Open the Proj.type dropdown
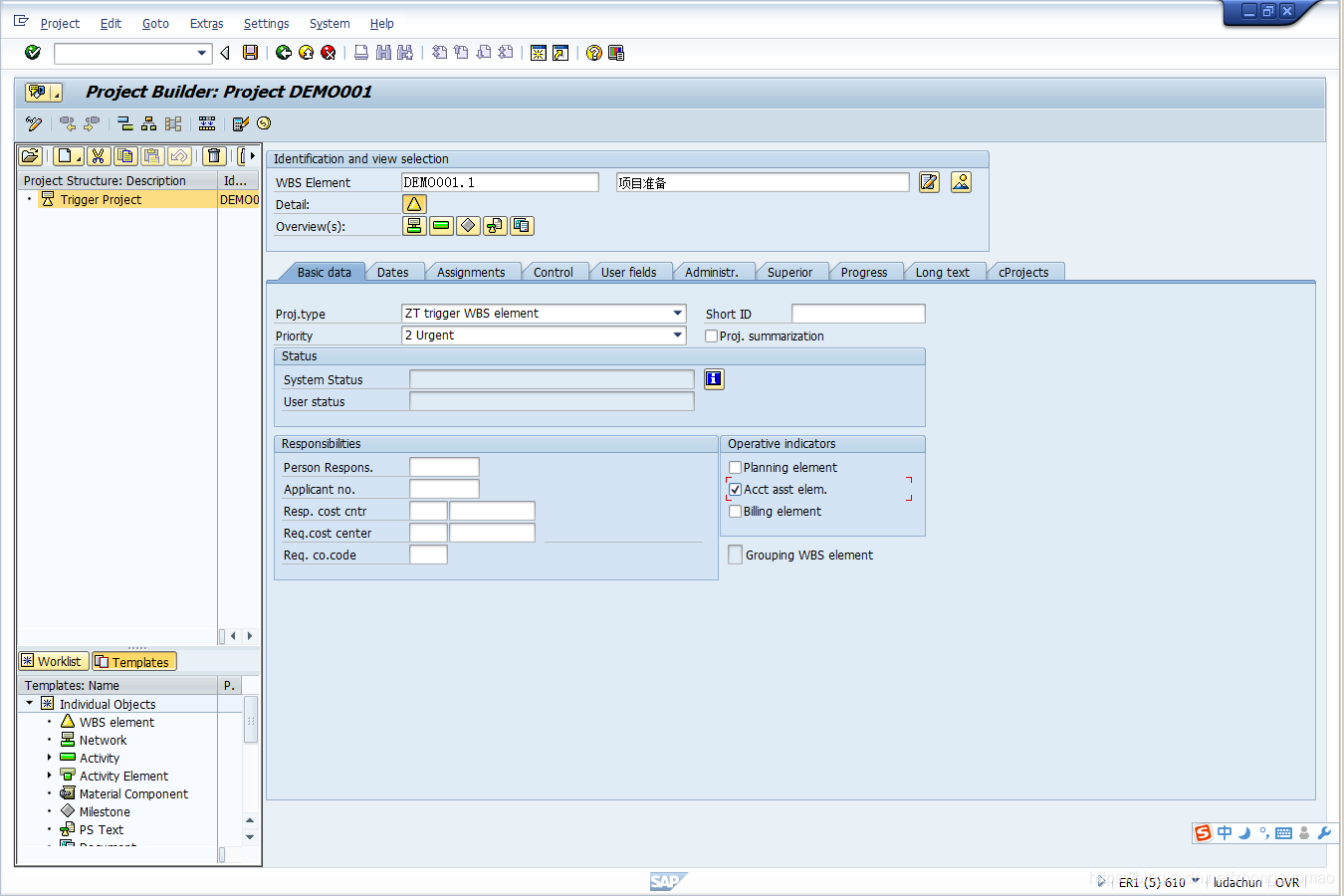This screenshot has height=896, width=1344. point(678,314)
